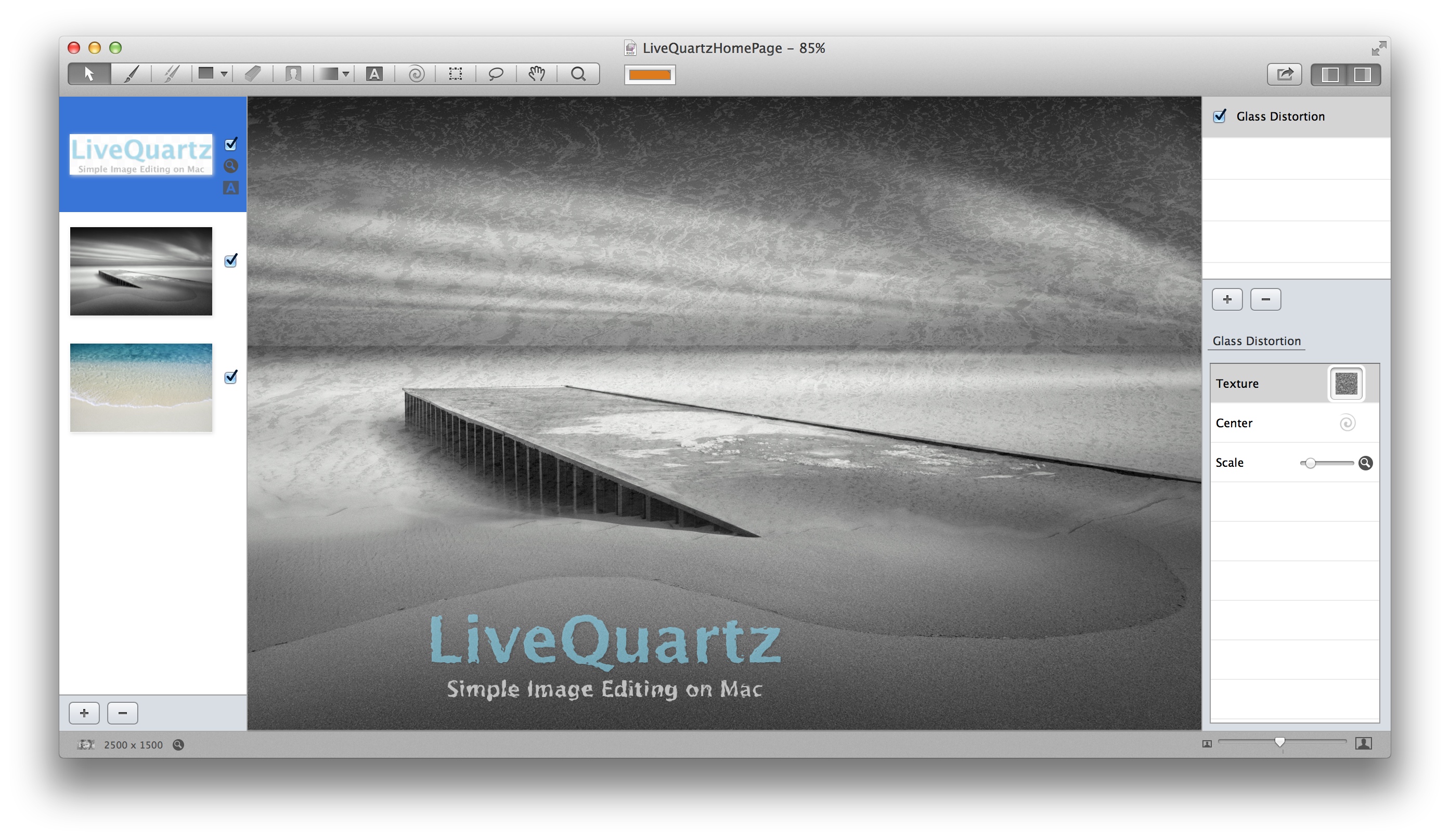Toggle visibility of grayscale pier layer
The image size is (1450, 840).
click(x=231, y=260)
